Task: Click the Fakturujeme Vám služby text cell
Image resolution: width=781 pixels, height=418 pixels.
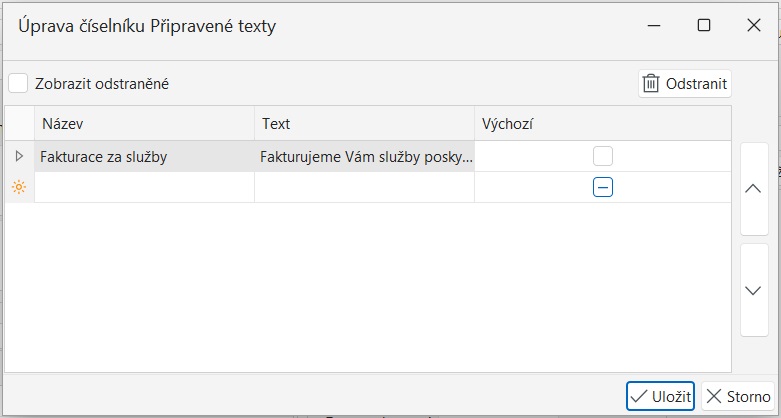Action: pos(364,156)
